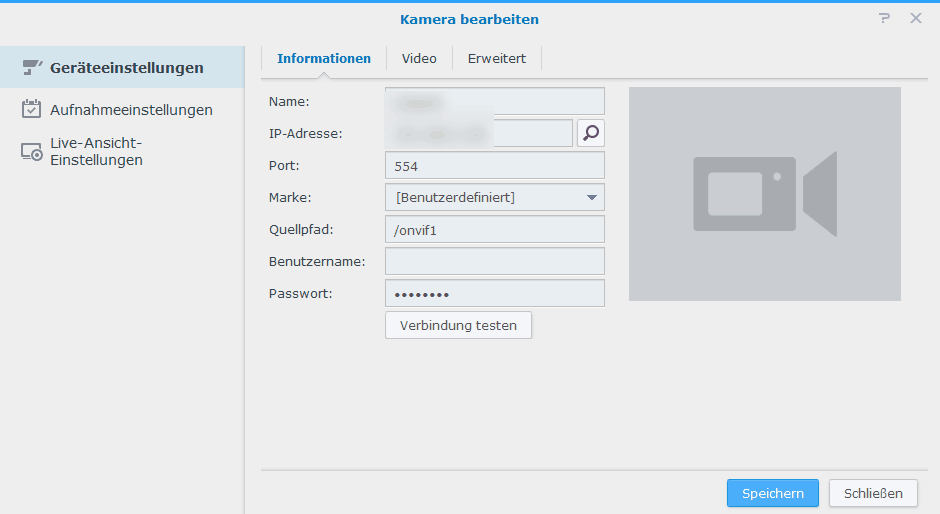The height and width of the screenshot is (514, 940).
Task: Click the Live-Ansicht monitor icon
Action: 32,151
